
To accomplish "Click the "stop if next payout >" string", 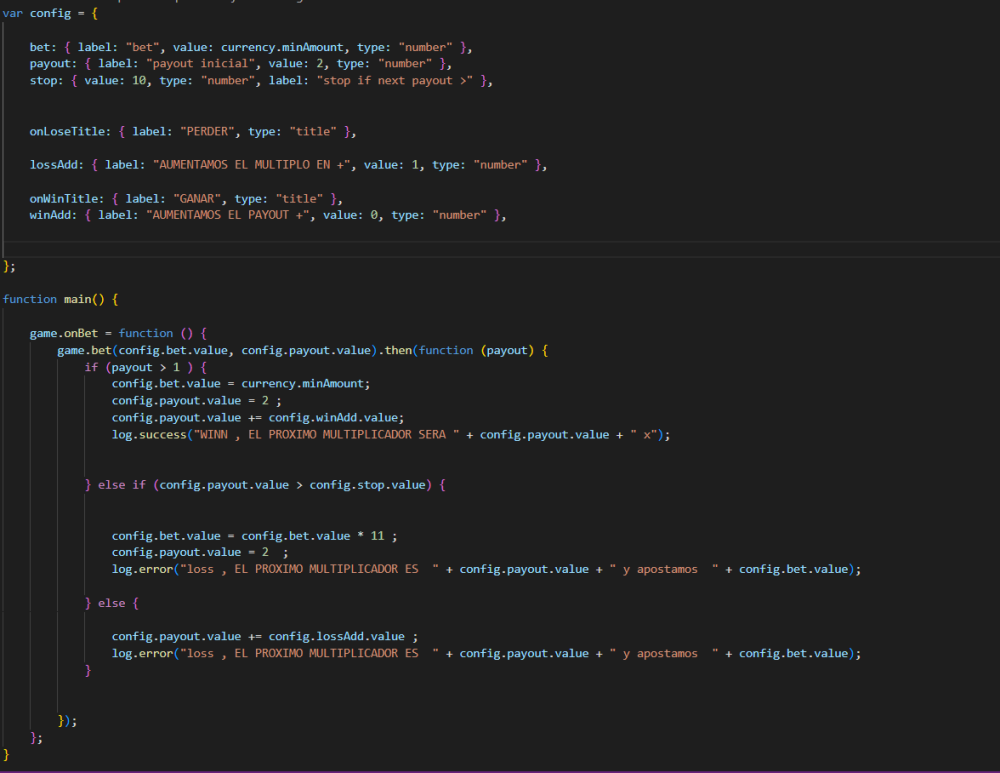I will tap(395, 80).
